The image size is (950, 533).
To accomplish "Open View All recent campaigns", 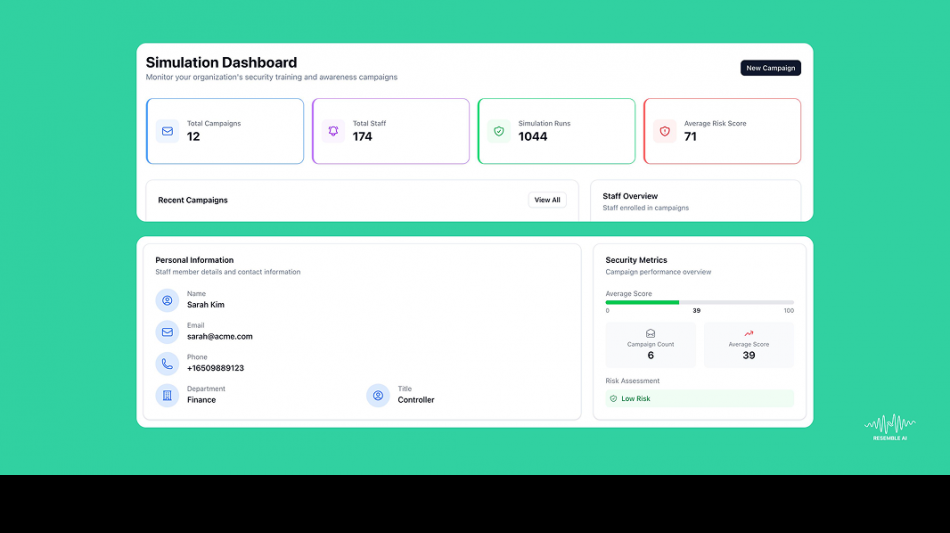I will 547,200.
